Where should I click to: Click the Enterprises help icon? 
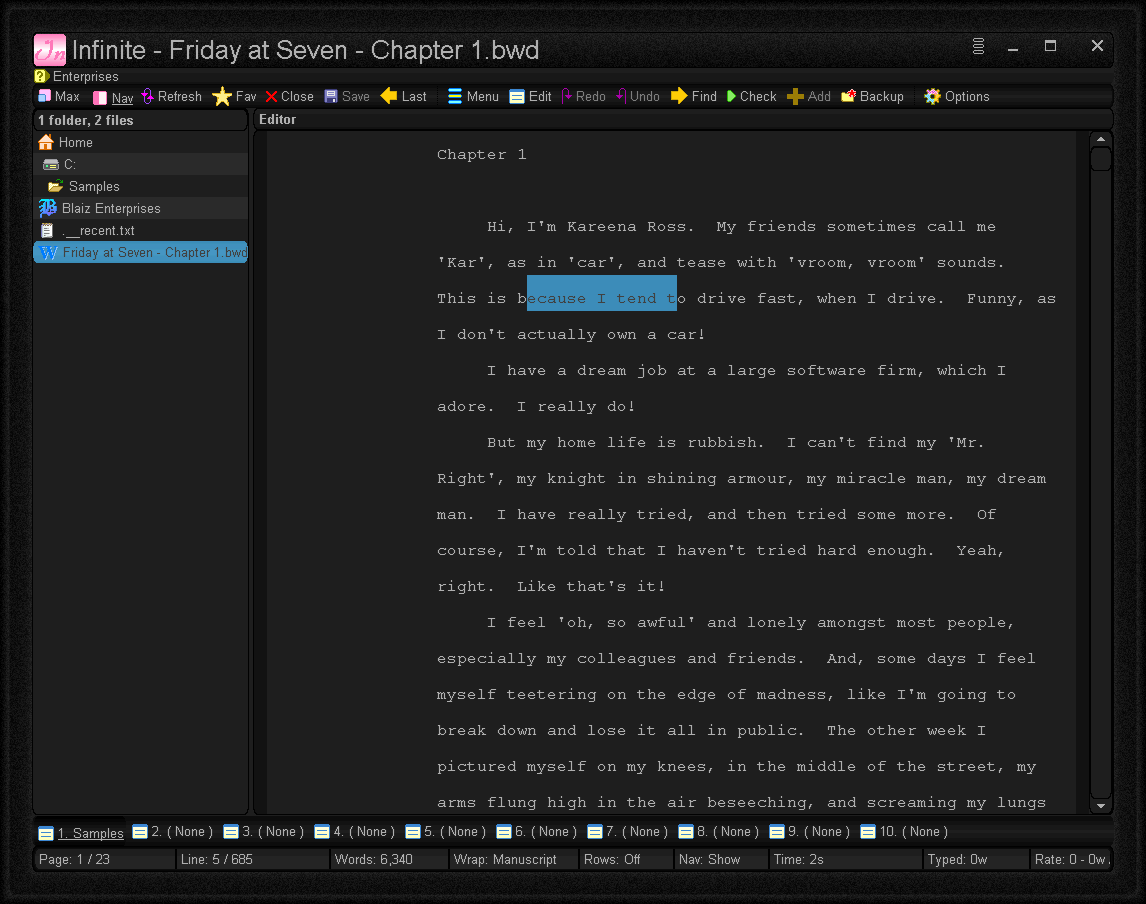click(x=41, y=76)
